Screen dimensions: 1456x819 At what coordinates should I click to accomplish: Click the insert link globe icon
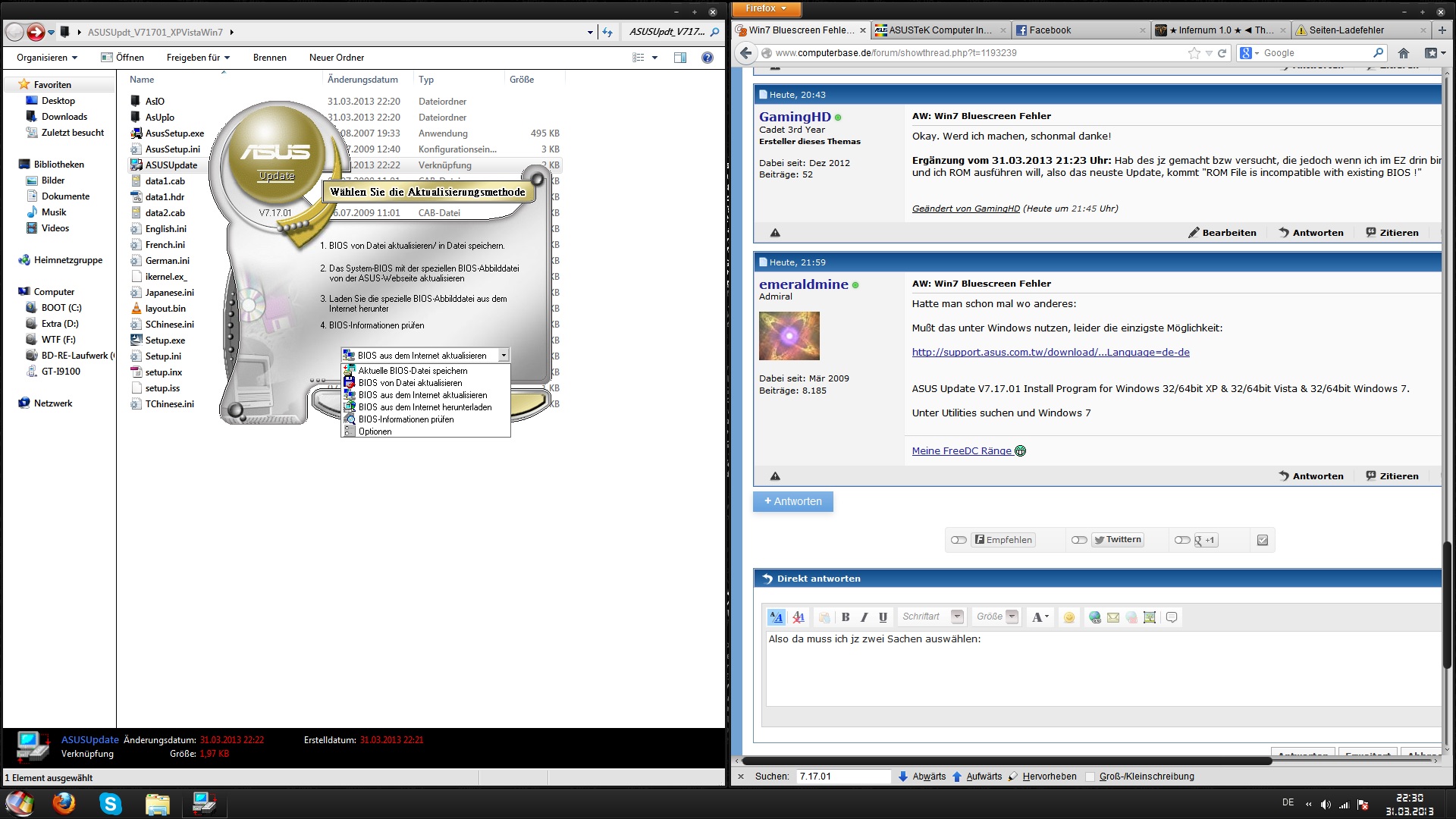tap(1094, 617)
